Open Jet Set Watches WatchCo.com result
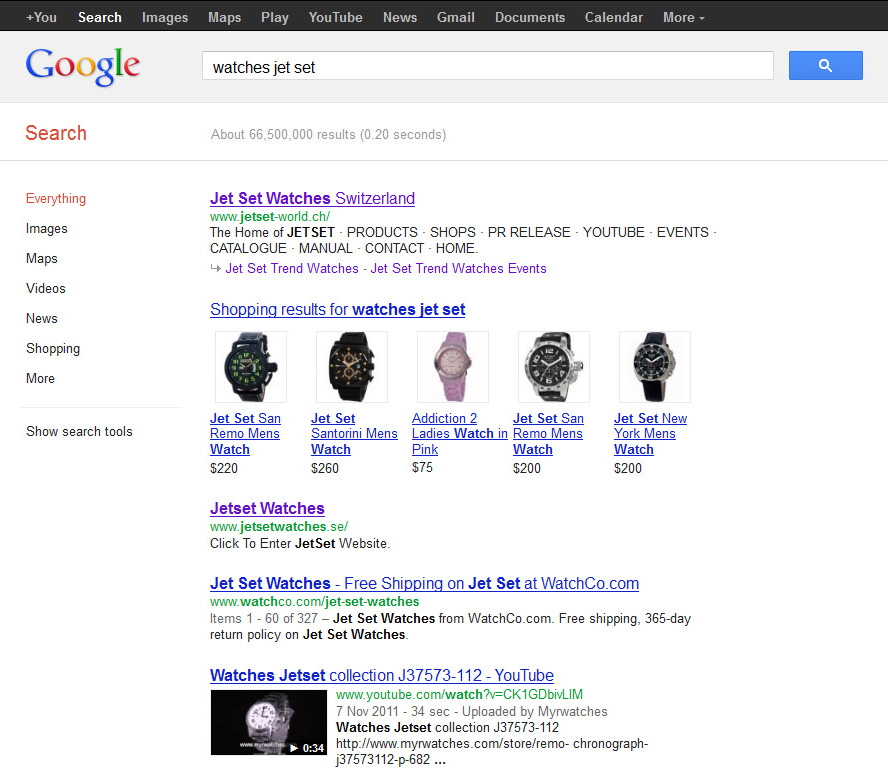The image size is (888, 768). tap(424, 583)
